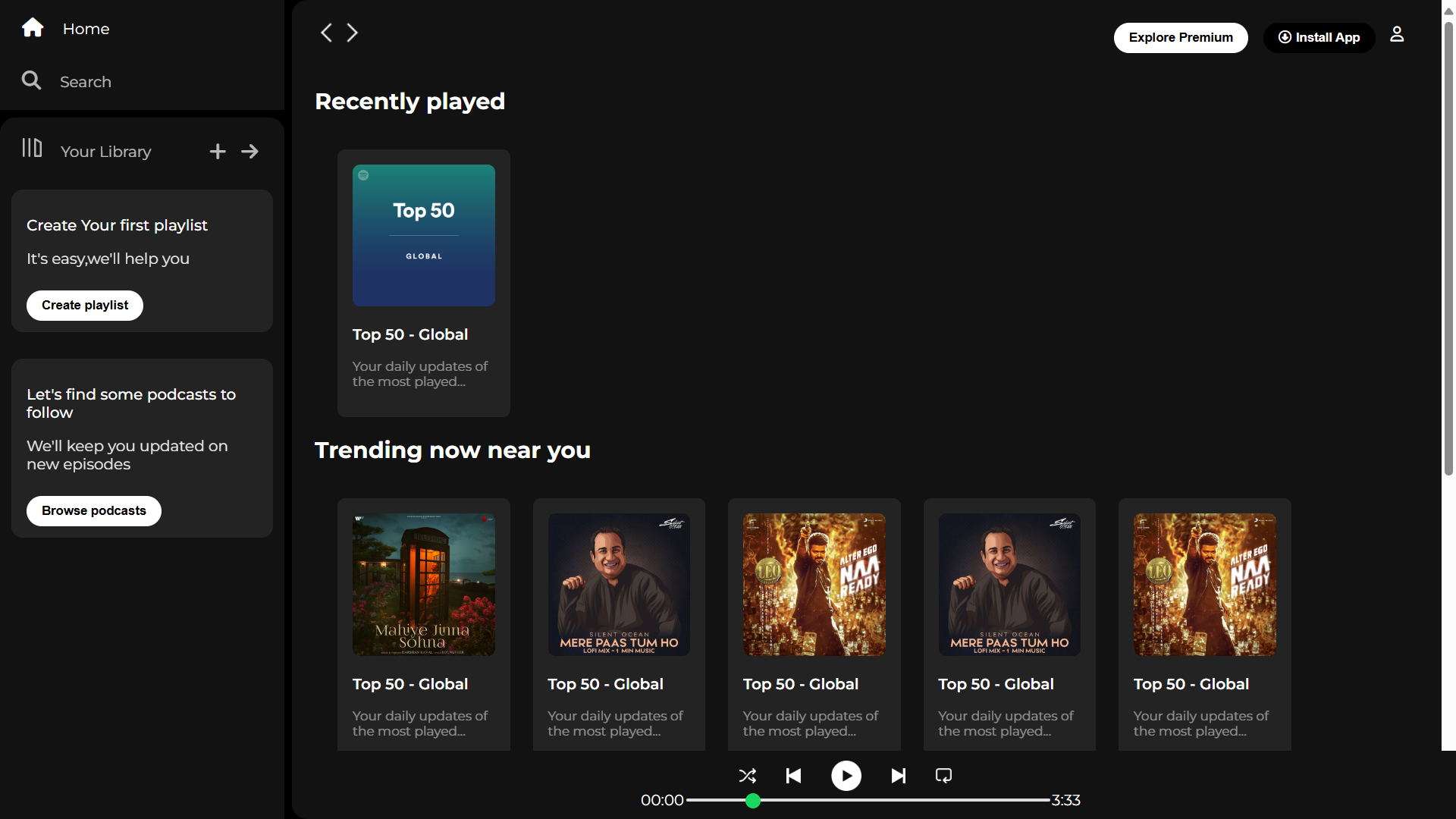This screenshot has height=819, width=1456.
Task: Open first Mere Paas Tum Ho cover
Action: point(619,585)
